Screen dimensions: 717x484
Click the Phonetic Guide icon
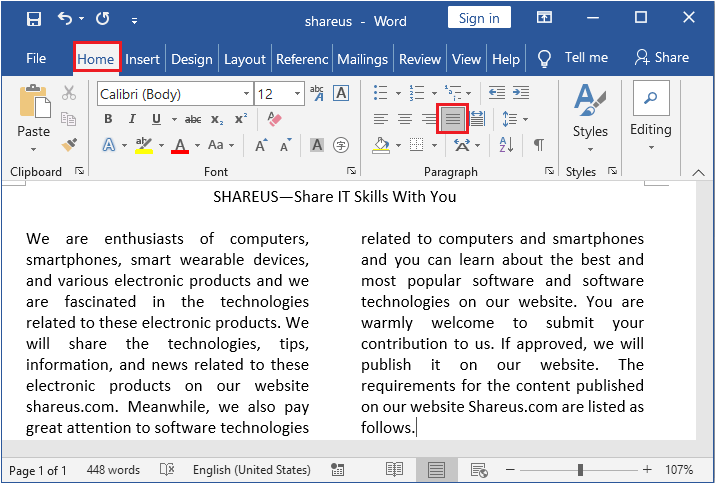tap(317, 93)
